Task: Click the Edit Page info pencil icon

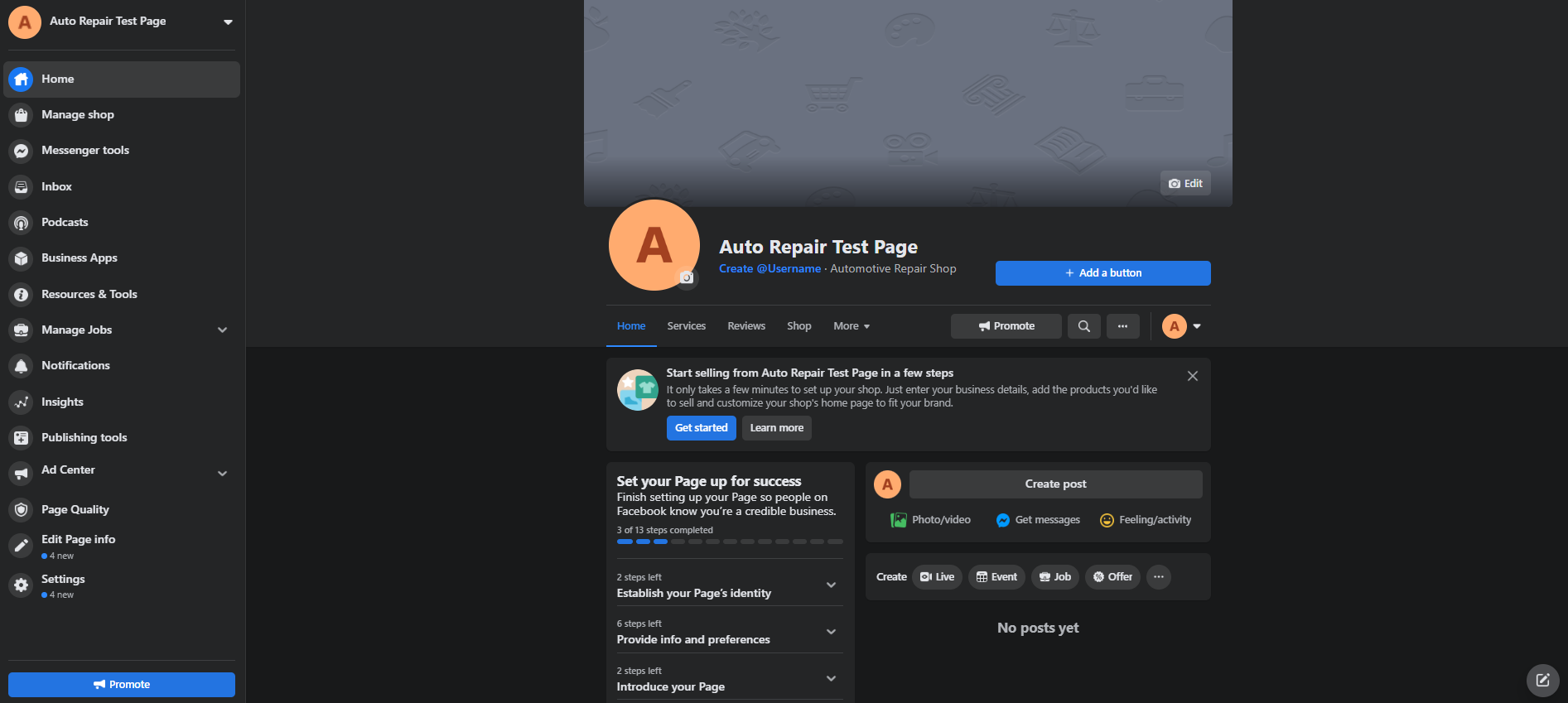Action: click(22, 546)
